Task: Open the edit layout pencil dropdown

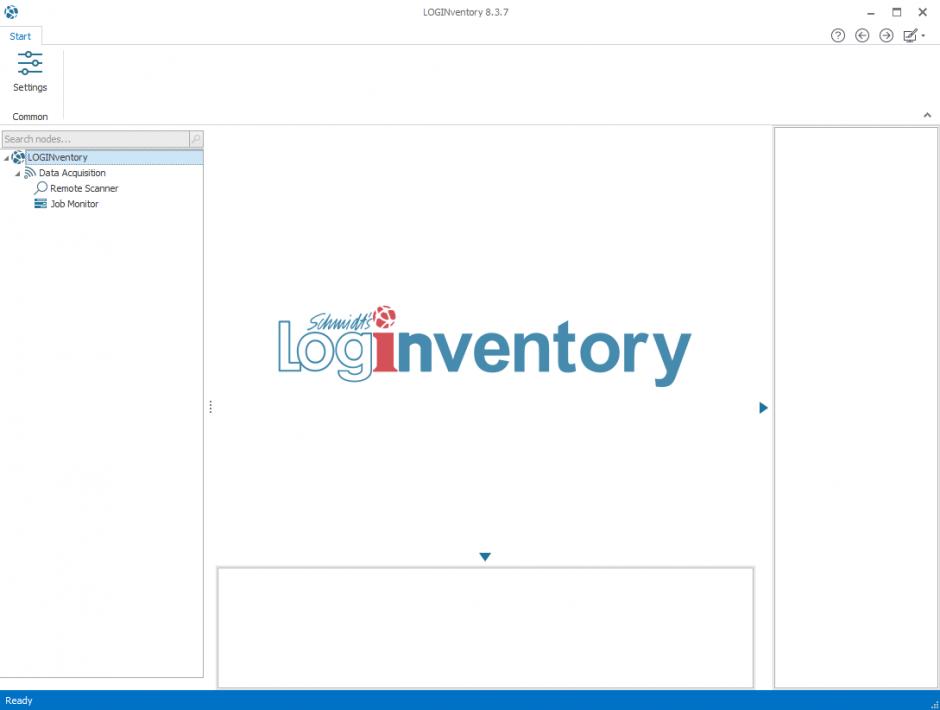Action: coord(914,35)
